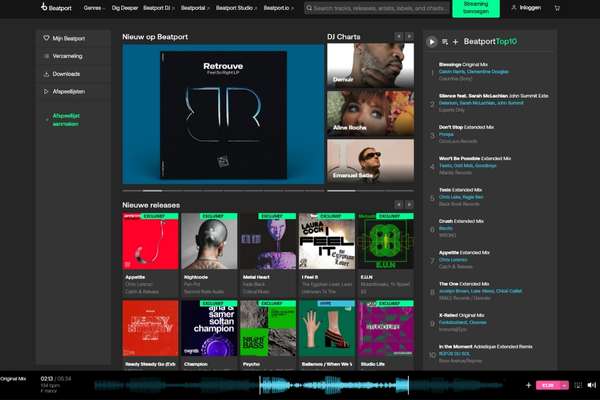
Task: Click the Afspeellijsten play icon
Action: click(x=46, y=91)
